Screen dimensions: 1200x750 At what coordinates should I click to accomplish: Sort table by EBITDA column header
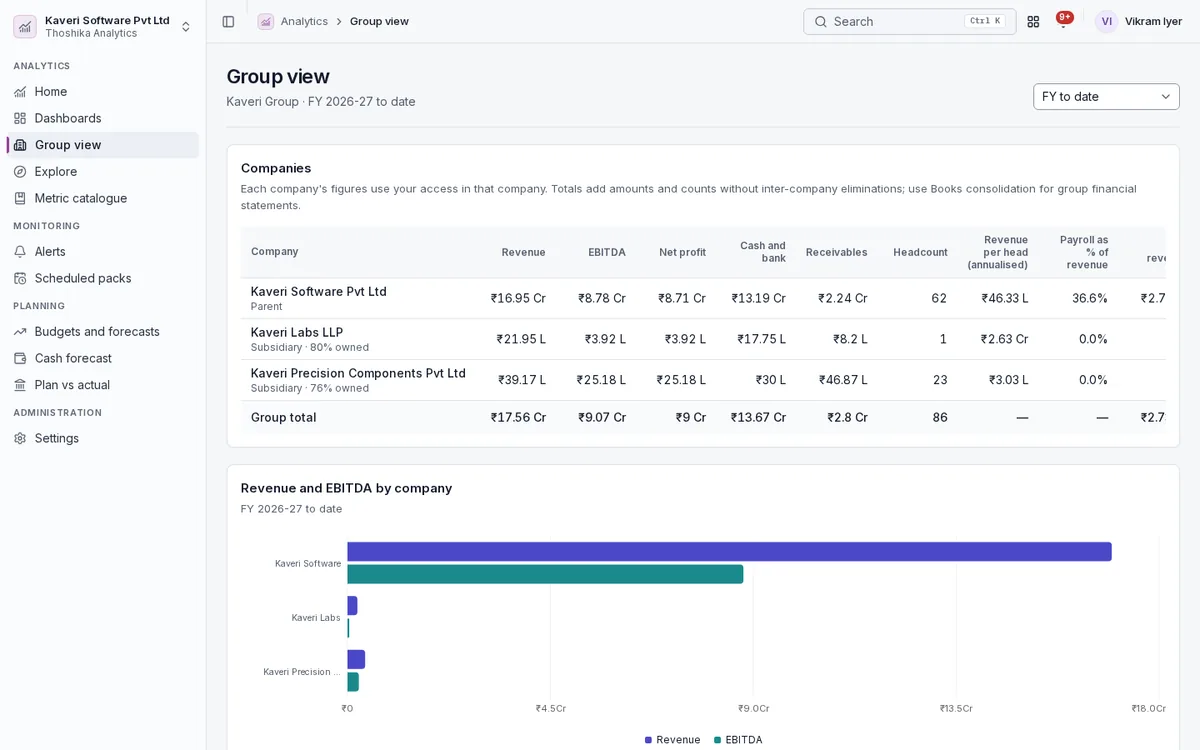click(x=607, y=252)
